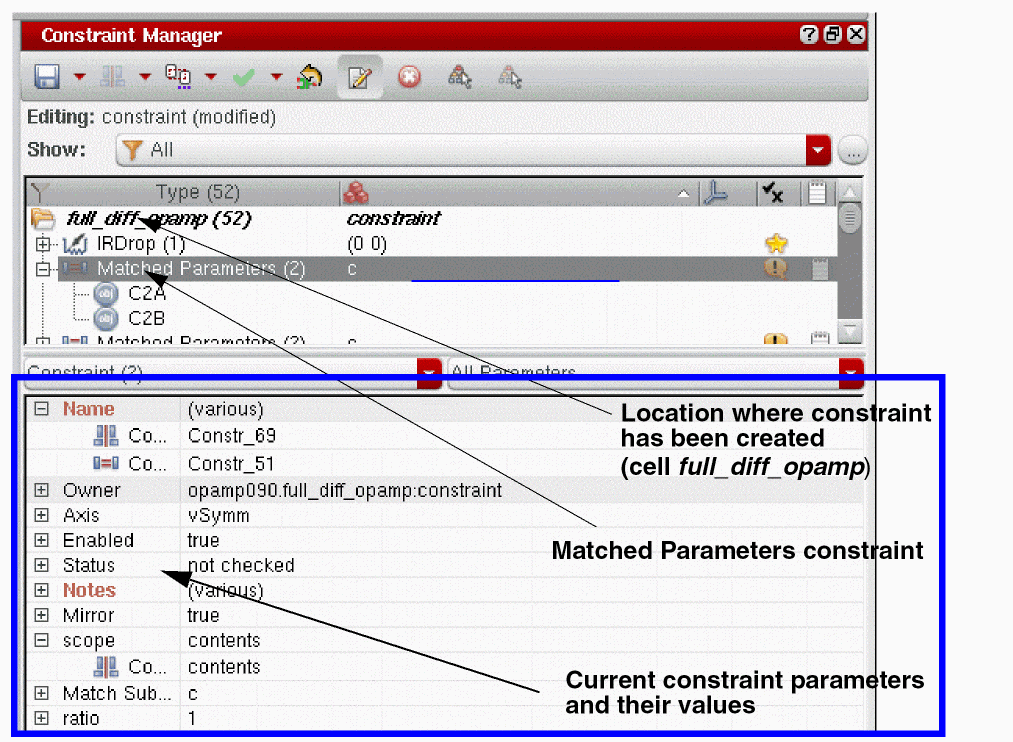Collapse the scope parameter group
Screen dimensions: 1013x742
click(x=41, y=641)
